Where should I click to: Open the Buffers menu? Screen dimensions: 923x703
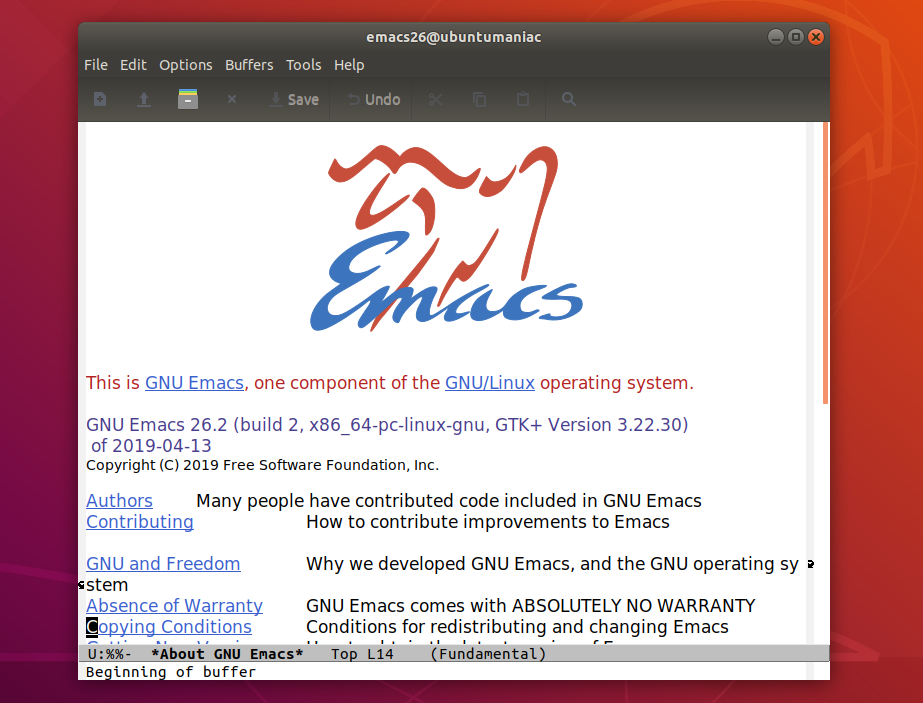[x=249, y=65]
